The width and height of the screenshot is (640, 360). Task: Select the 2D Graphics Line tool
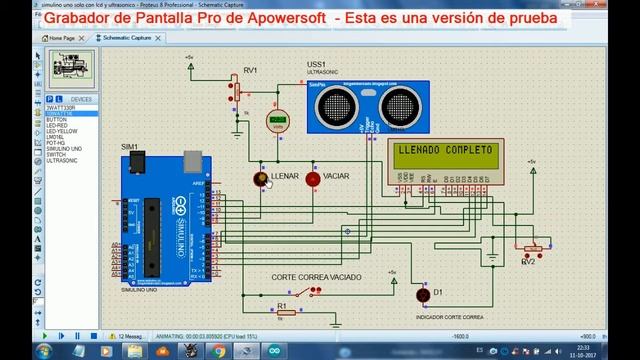tap(38, 191)
